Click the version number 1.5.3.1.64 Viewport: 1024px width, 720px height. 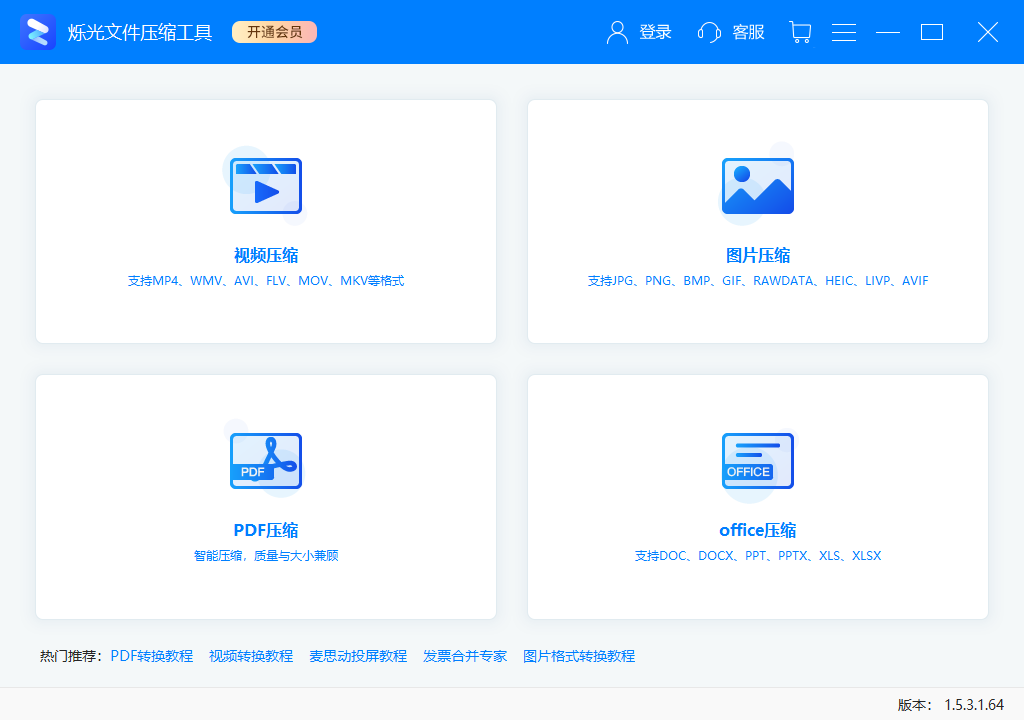[977, 702]
